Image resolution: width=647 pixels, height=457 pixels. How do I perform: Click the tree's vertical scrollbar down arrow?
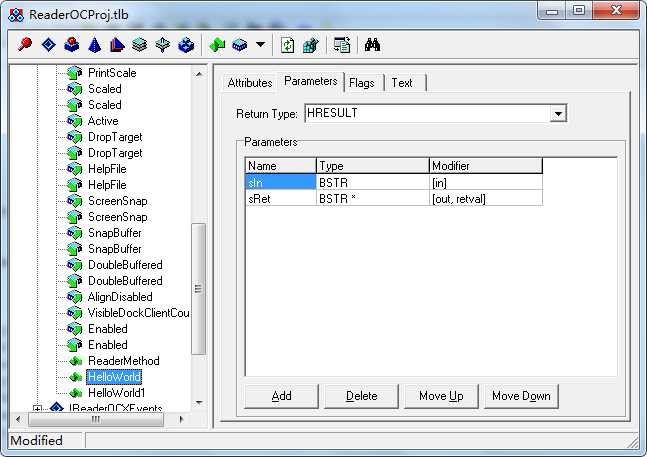point(199,402)
